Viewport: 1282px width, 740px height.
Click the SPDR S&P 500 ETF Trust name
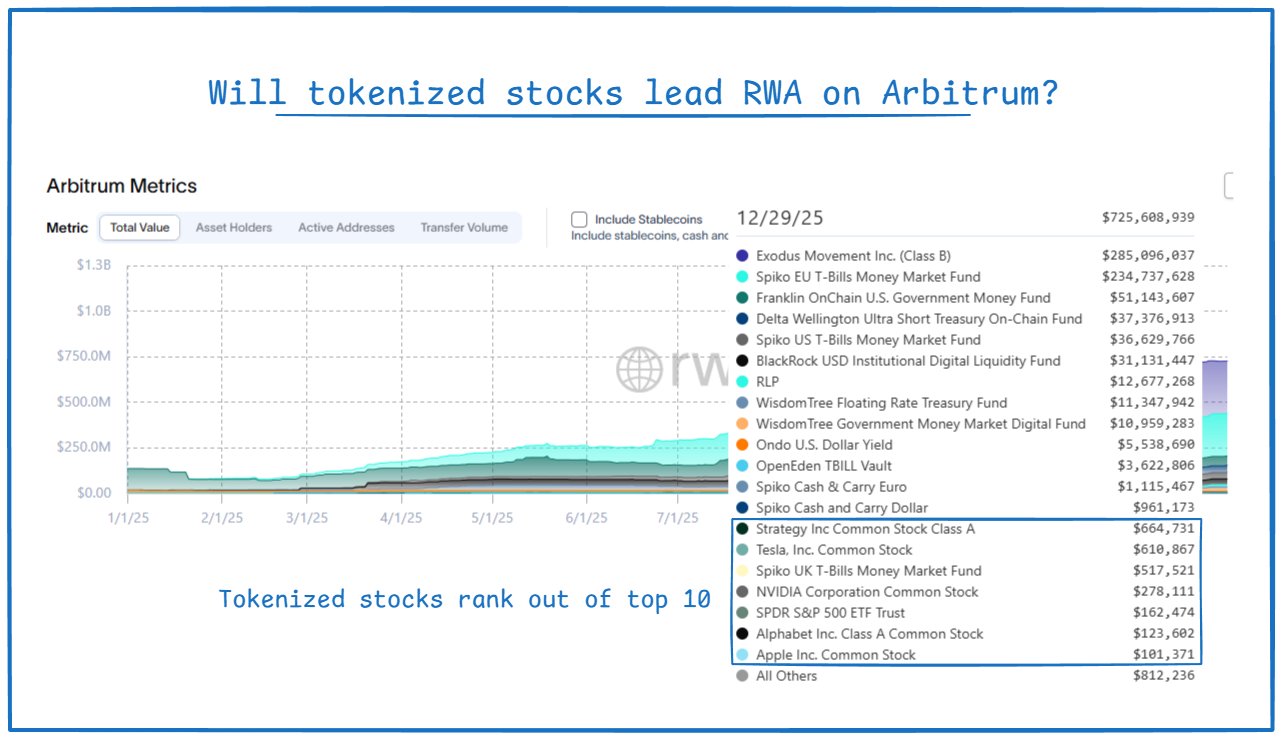pos(831,613)
